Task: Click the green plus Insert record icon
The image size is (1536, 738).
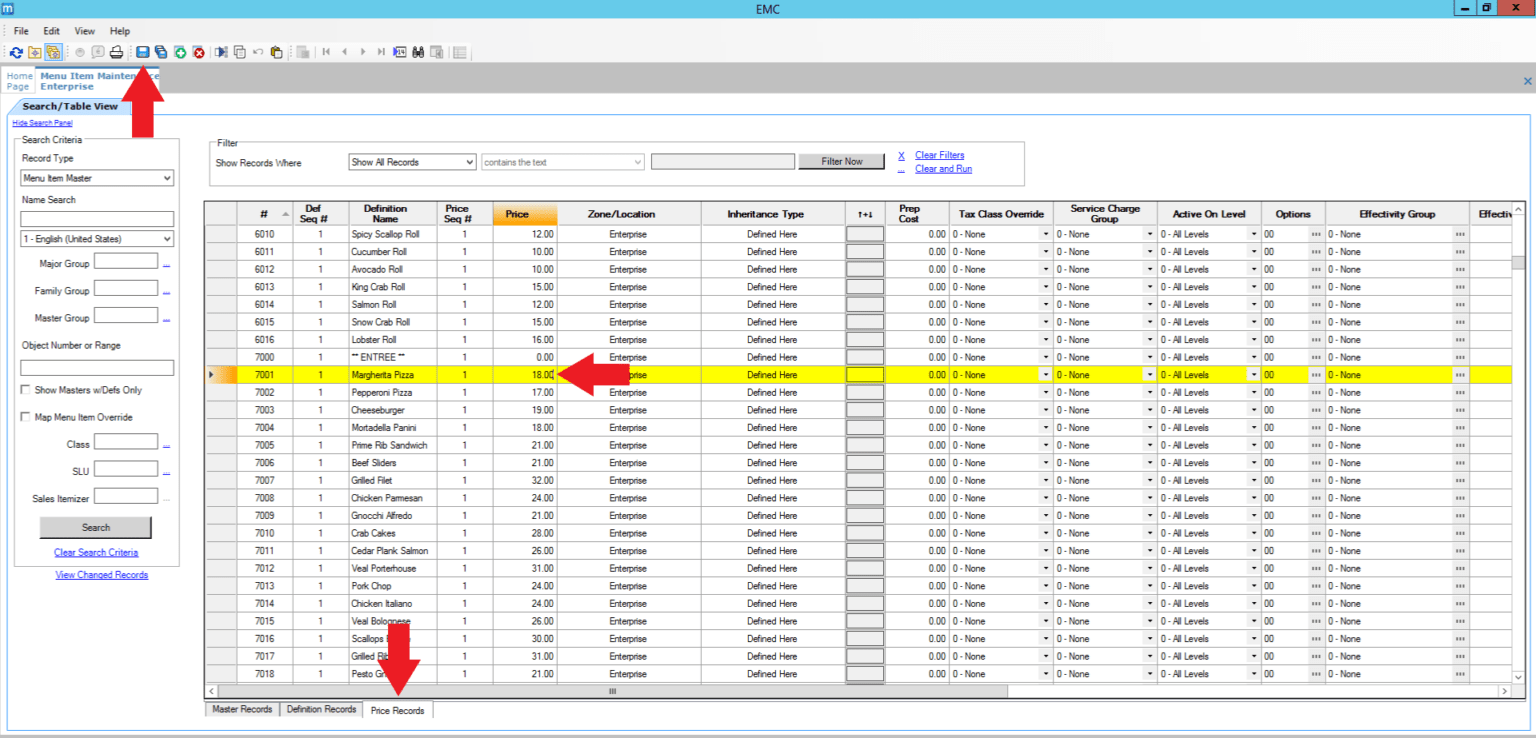Action: click(180, 52)
